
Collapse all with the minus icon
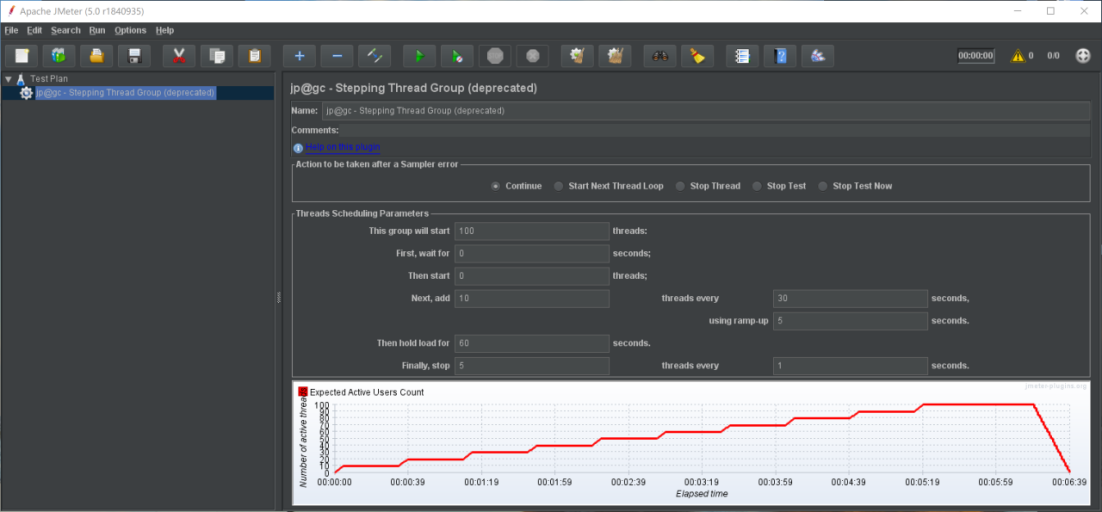[x=337, y=55]
